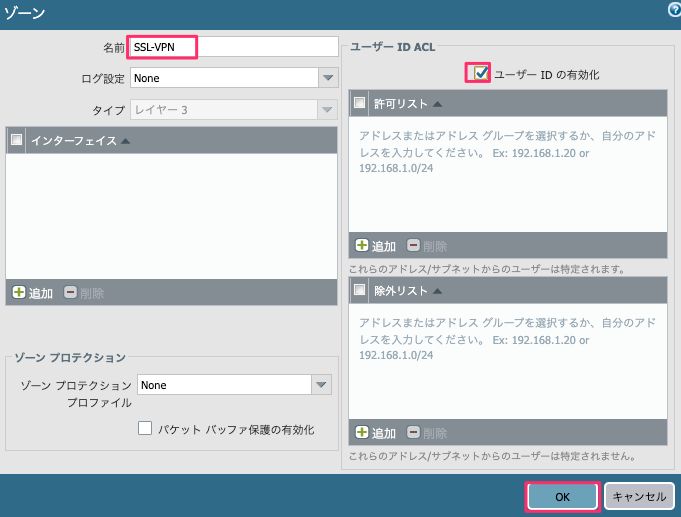Click the minus icon under インターフェイス

[x=70, y=292]
